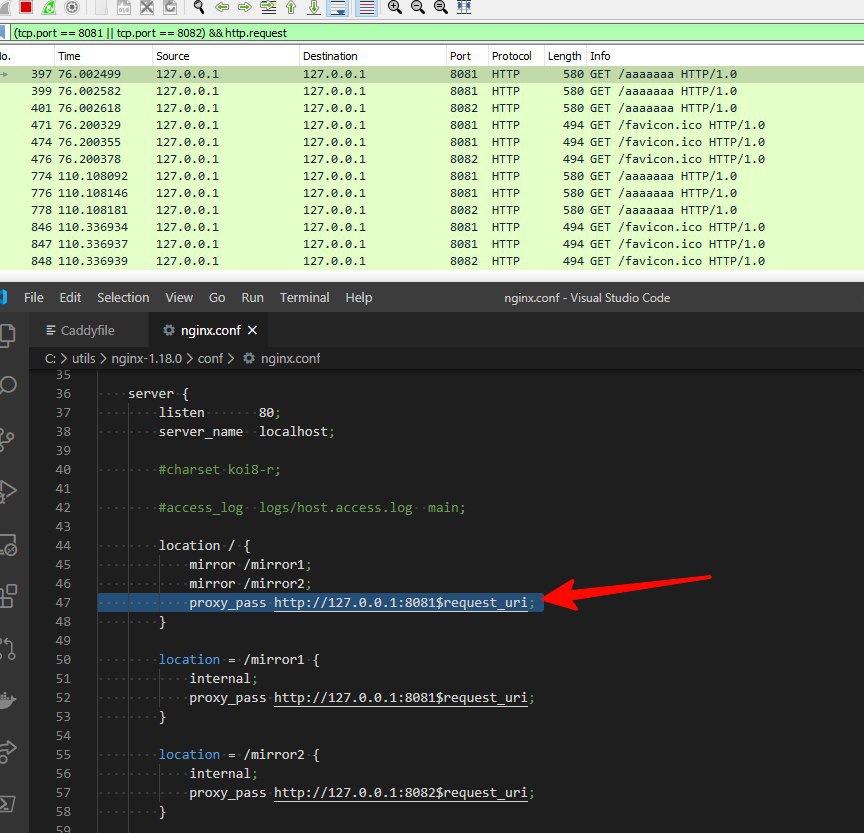Click the 'utils' breadcrumb segment
This screenshot has width=864, height=833.
(x=83, y=358)
